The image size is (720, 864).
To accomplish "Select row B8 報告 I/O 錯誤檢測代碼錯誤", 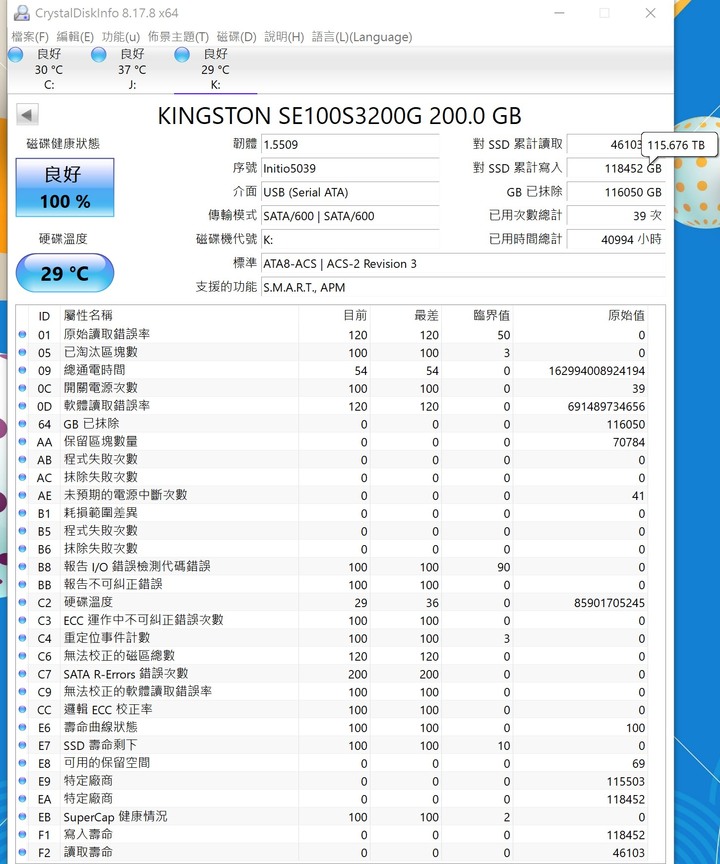I will point(332,567).
